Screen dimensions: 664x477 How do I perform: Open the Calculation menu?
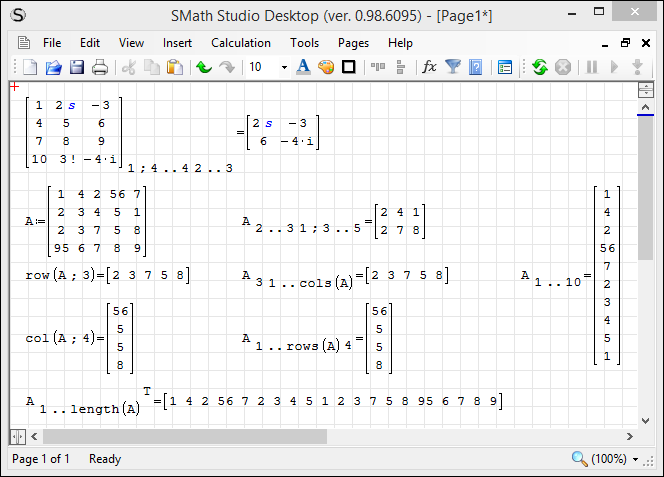[x=240, y=43]
